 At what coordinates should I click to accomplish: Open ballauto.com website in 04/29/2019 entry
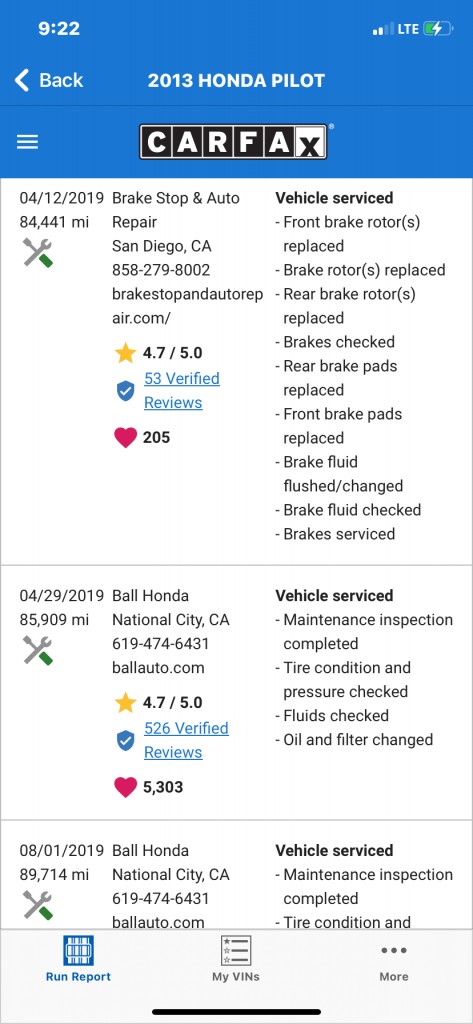click(158, 667)
